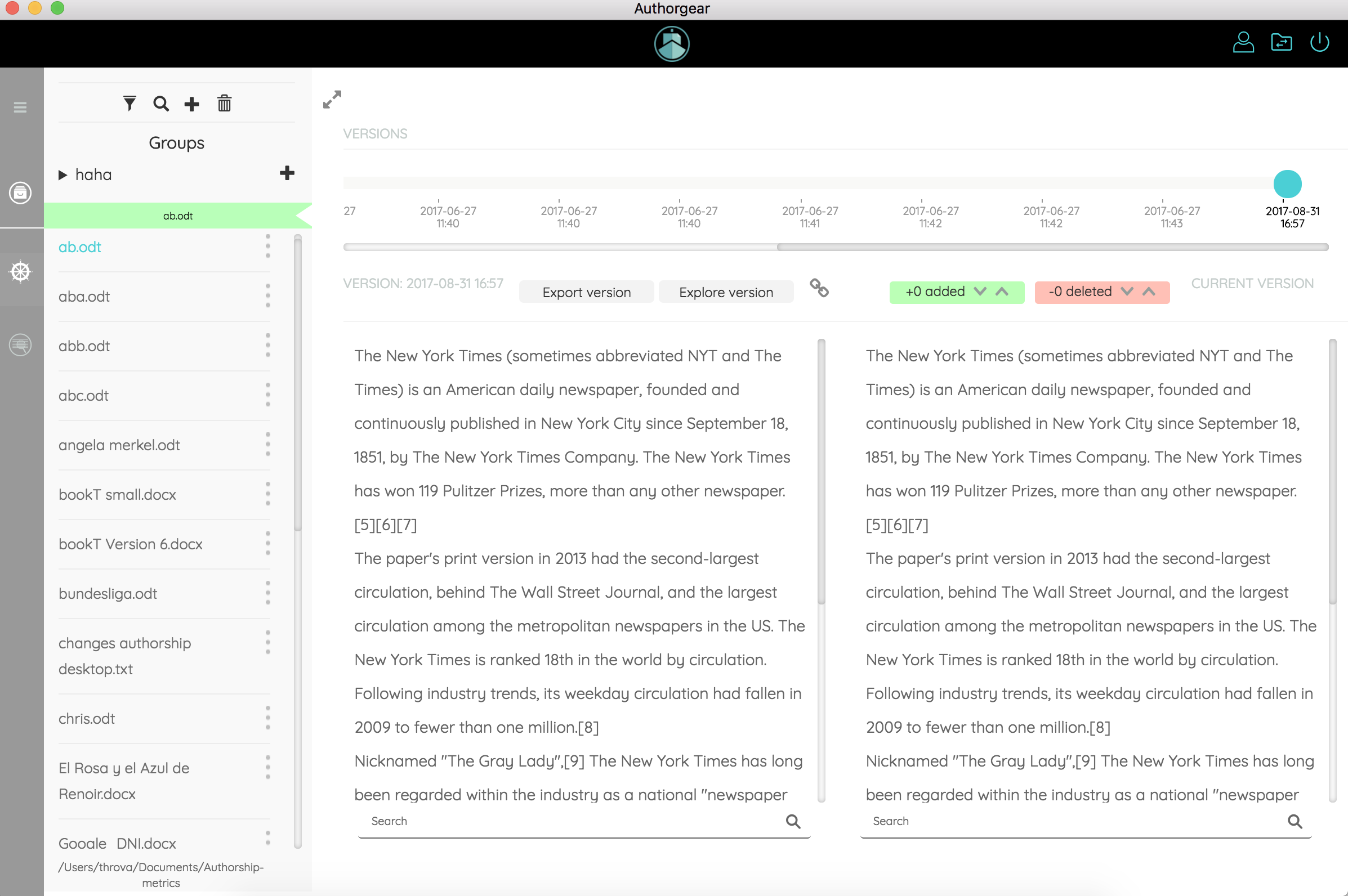Click the +0 added badge
This screenshot has height=896, width=1348.
click(957, 292)
